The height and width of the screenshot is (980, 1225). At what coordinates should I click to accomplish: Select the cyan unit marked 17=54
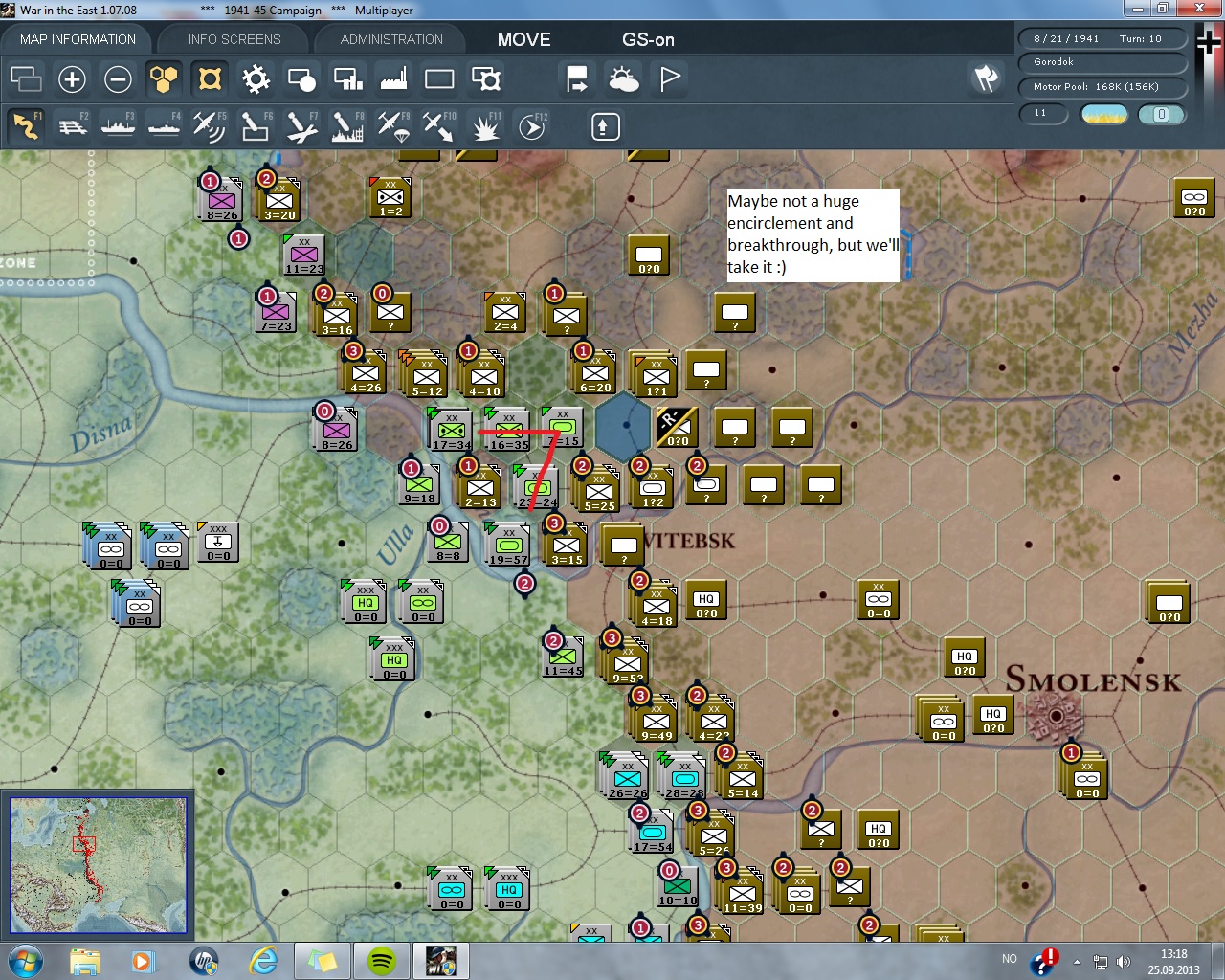click(653, 831)
